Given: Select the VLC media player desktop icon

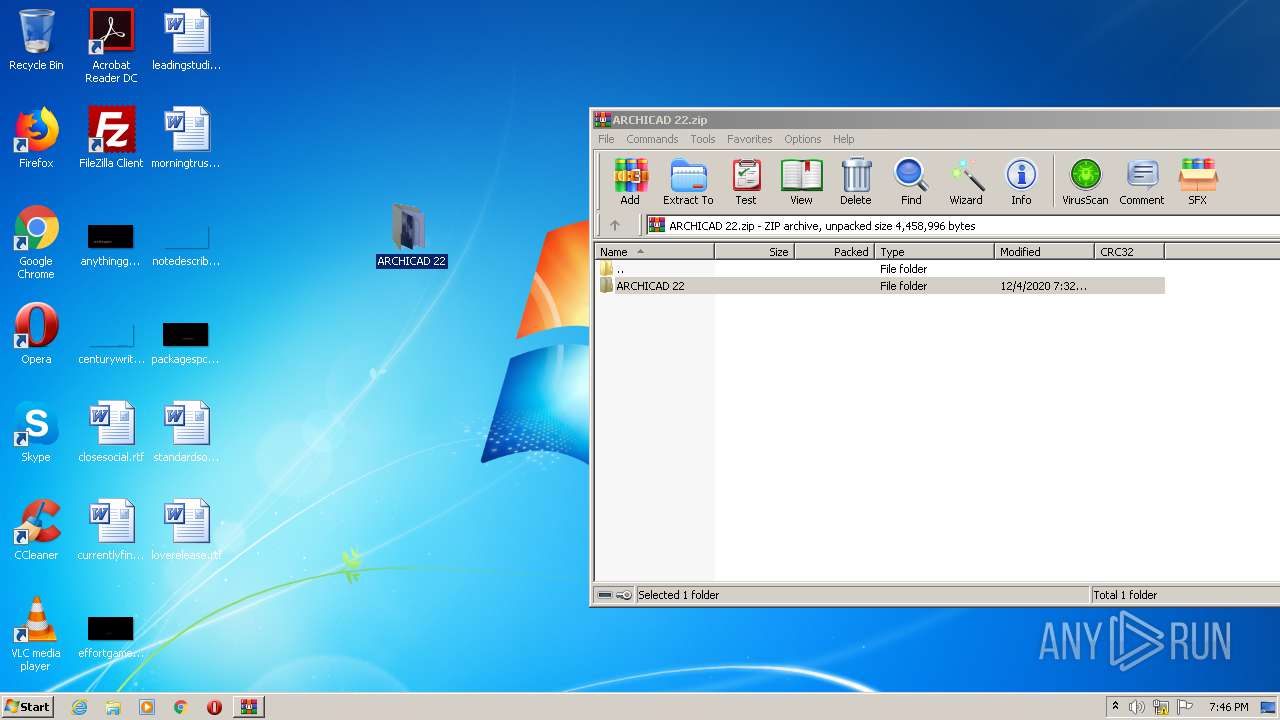Looking at the screenshot, I should pos(36,634).
